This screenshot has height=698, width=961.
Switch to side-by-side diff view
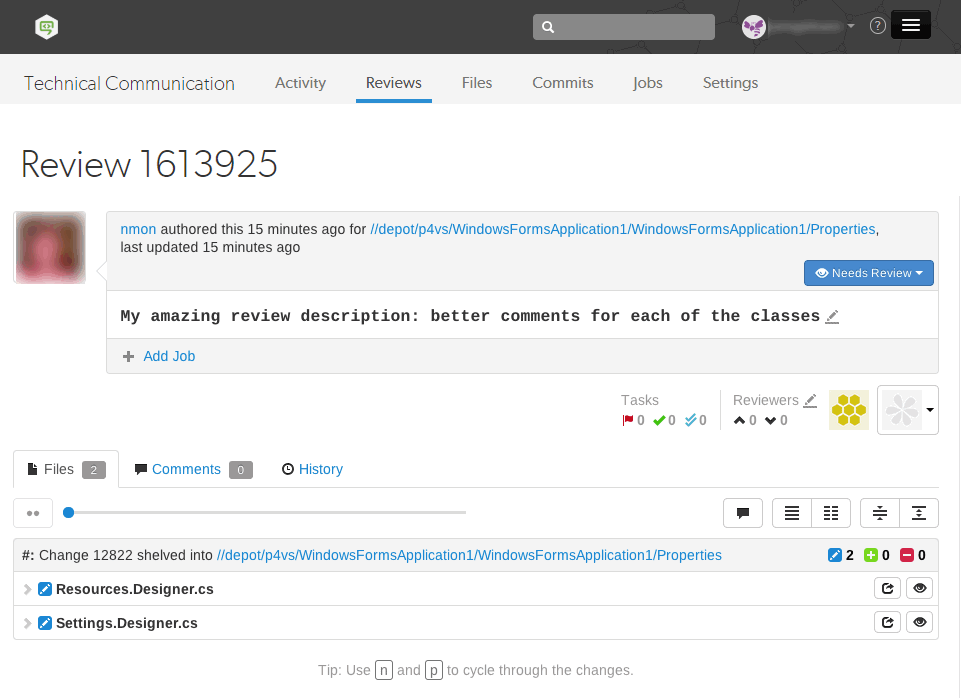(x=831, y=513)
